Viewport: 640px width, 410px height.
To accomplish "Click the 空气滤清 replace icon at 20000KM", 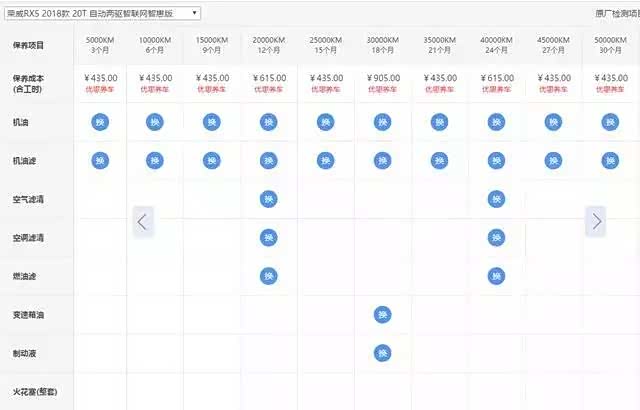I will pyautogui.click(x=269, y=199).
